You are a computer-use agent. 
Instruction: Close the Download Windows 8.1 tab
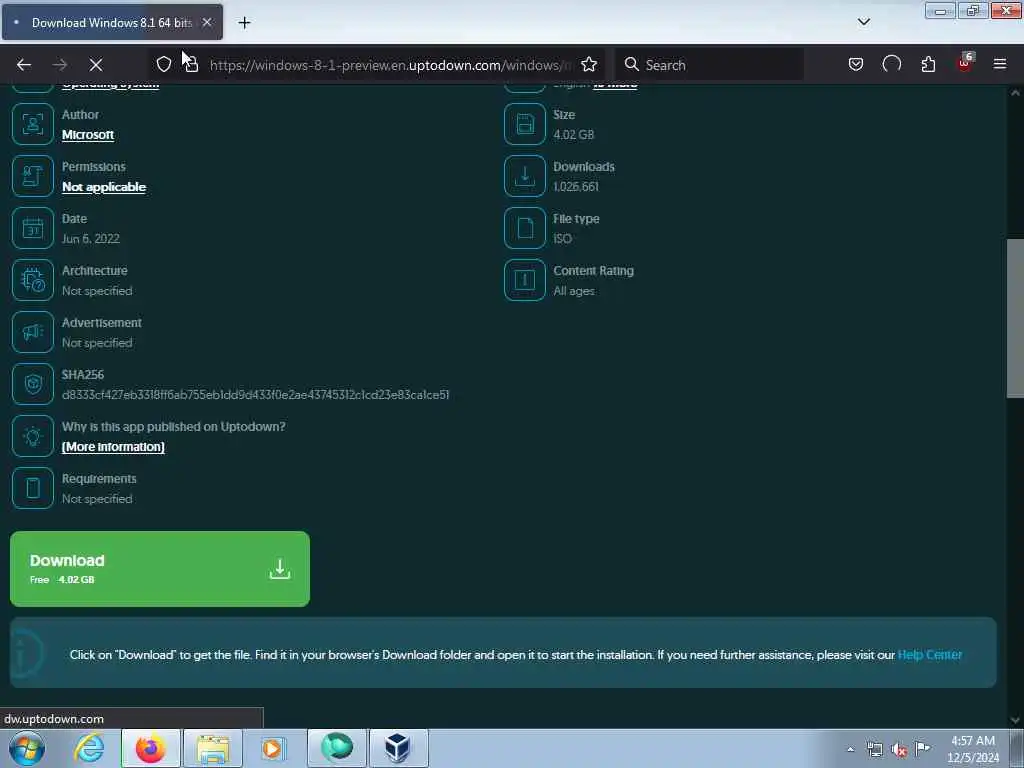pos(207,22)
